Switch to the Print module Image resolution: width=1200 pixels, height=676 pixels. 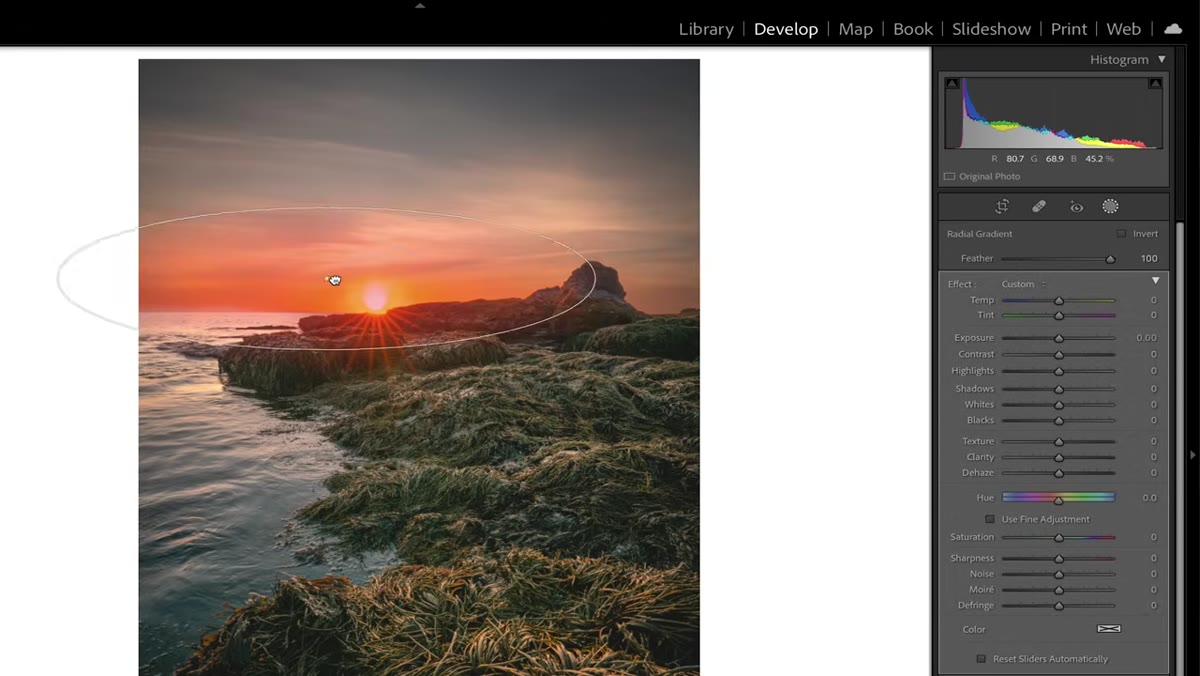[1069, 29]
